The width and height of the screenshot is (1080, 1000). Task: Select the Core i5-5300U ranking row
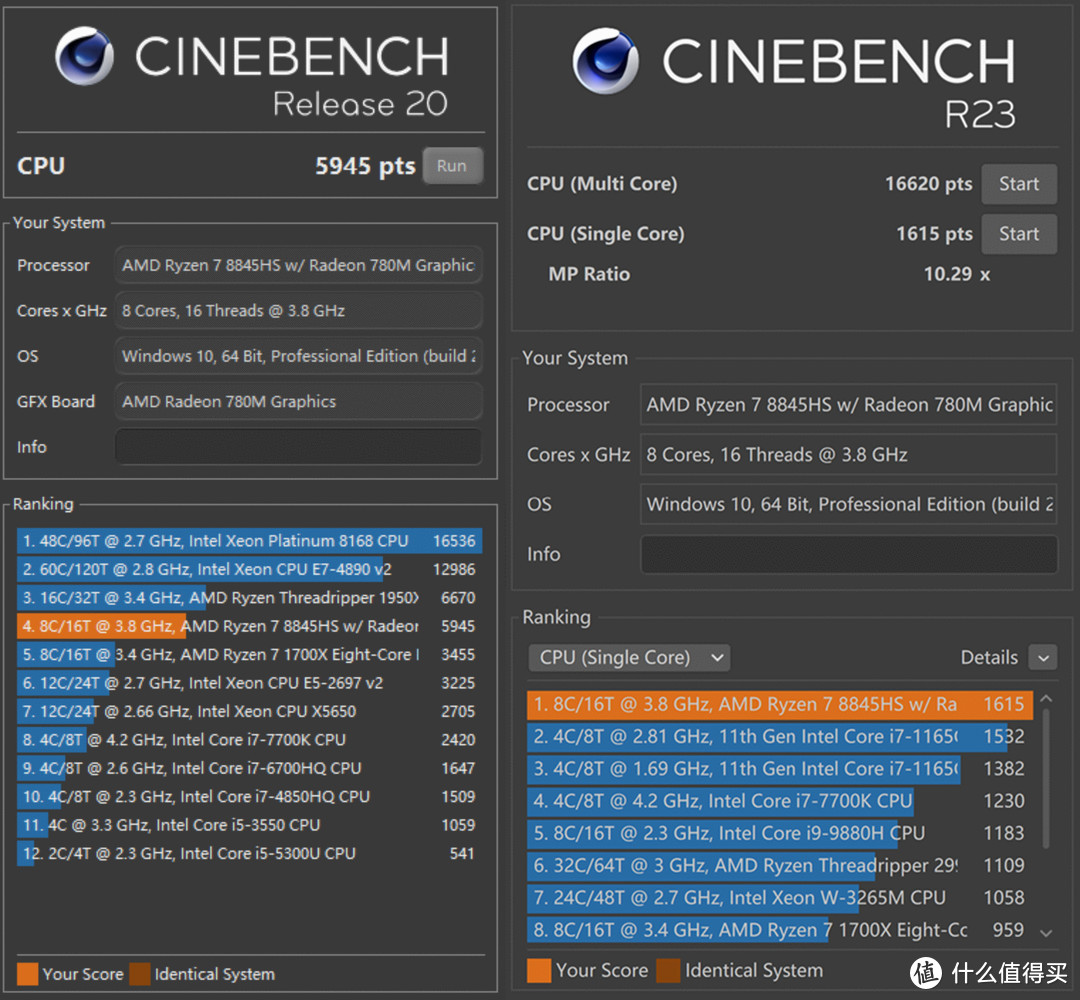point(249,853)
